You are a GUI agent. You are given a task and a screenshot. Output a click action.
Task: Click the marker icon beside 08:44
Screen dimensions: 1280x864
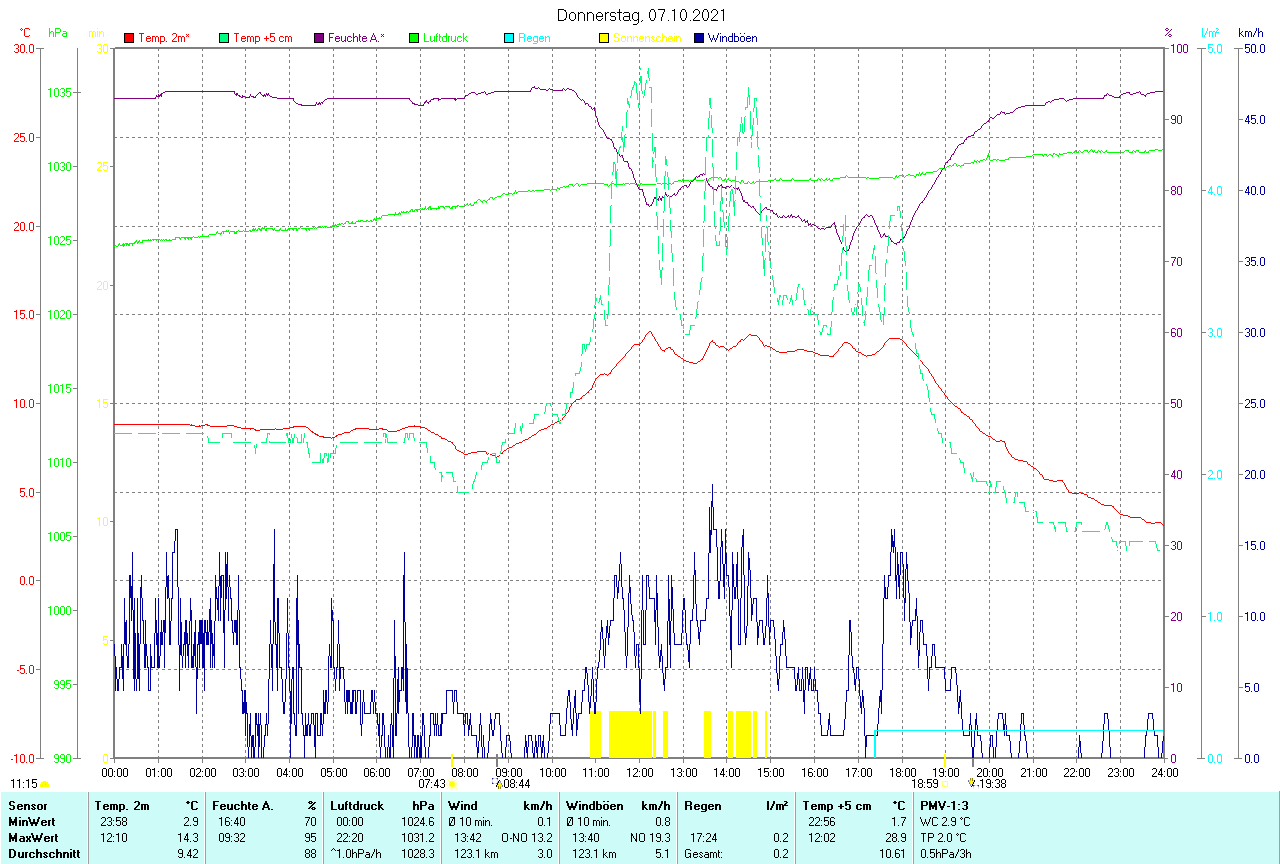(498, 784)
